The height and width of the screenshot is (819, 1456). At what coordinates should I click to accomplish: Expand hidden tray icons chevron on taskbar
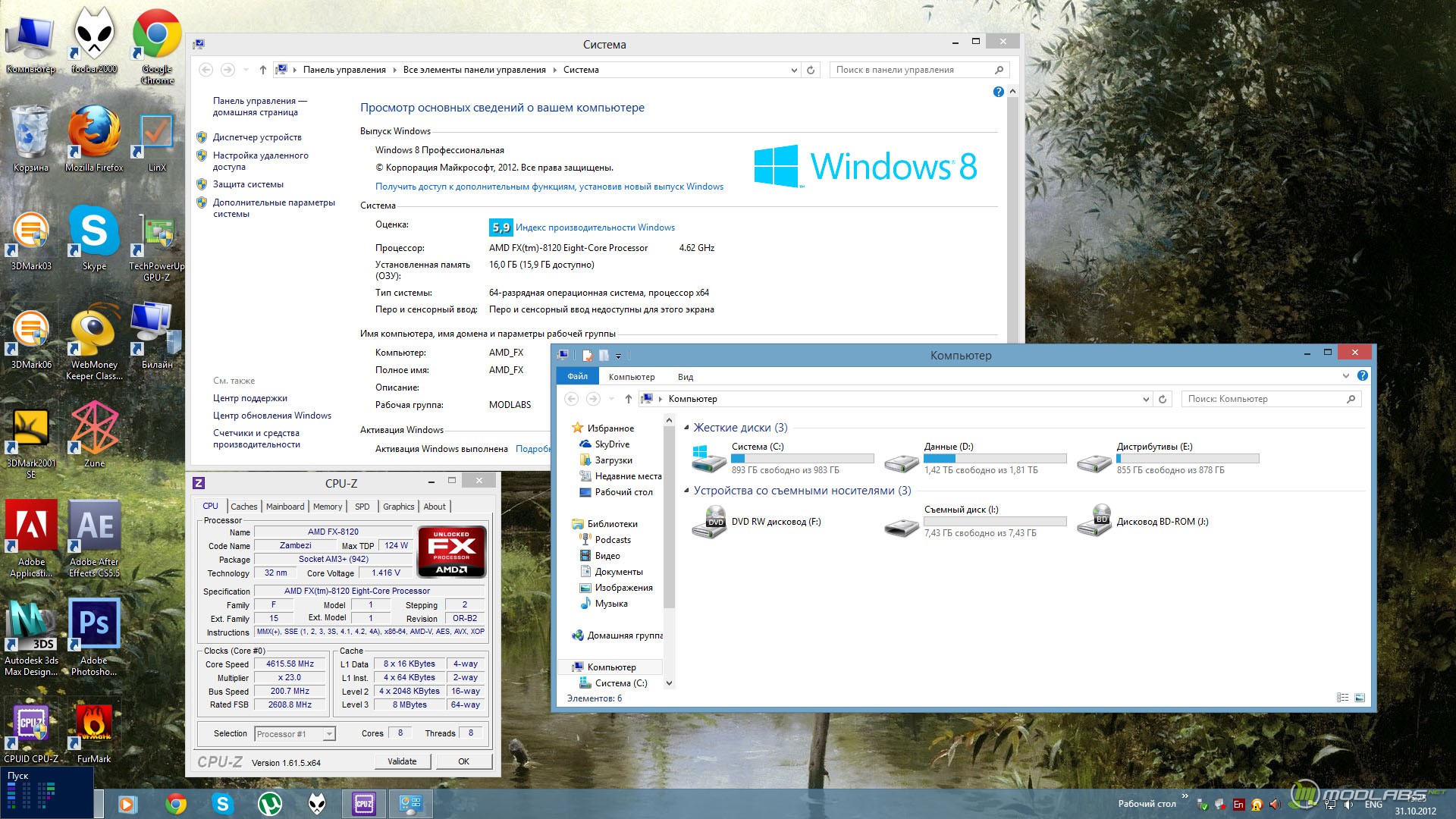coord(1185,796)
